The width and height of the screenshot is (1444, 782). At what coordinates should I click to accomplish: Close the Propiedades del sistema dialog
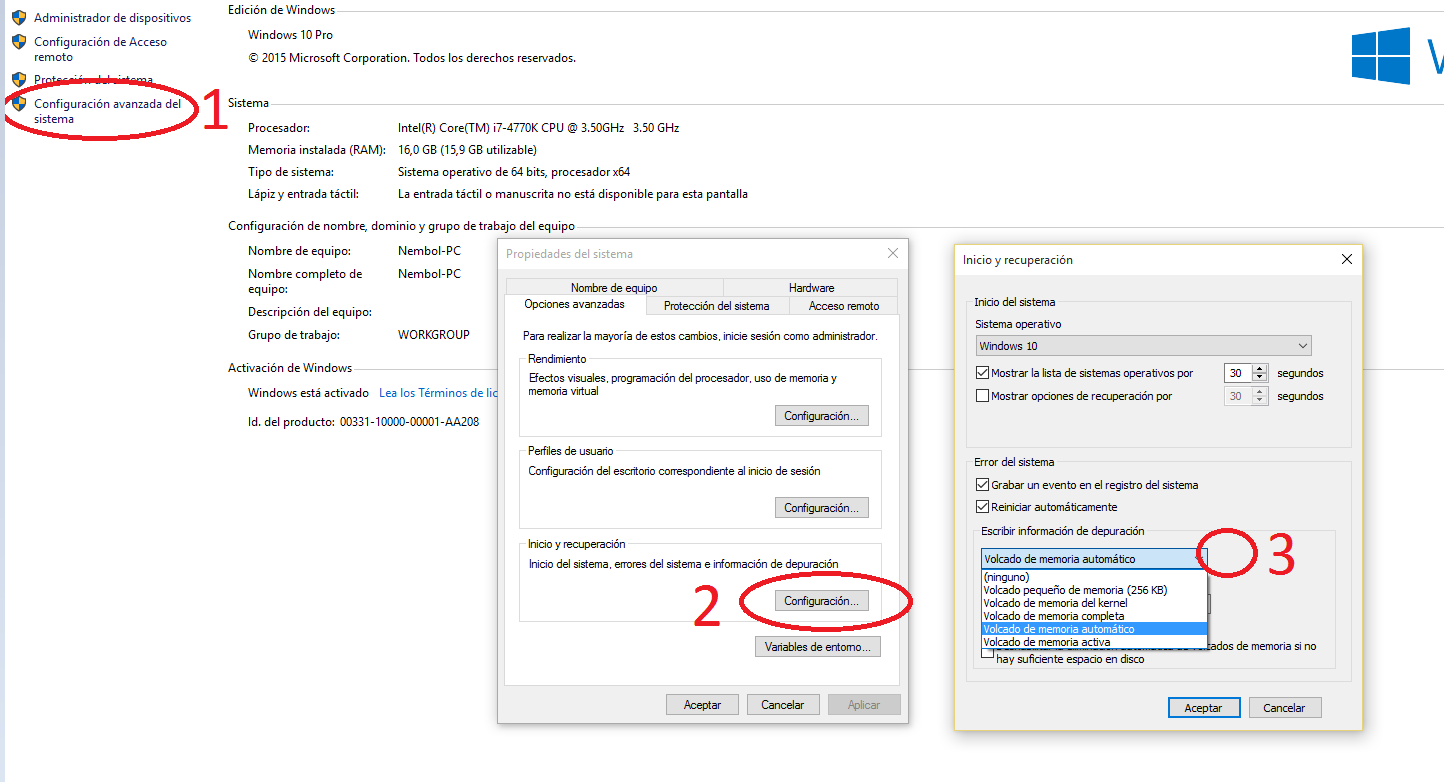[x=892, y=254]
